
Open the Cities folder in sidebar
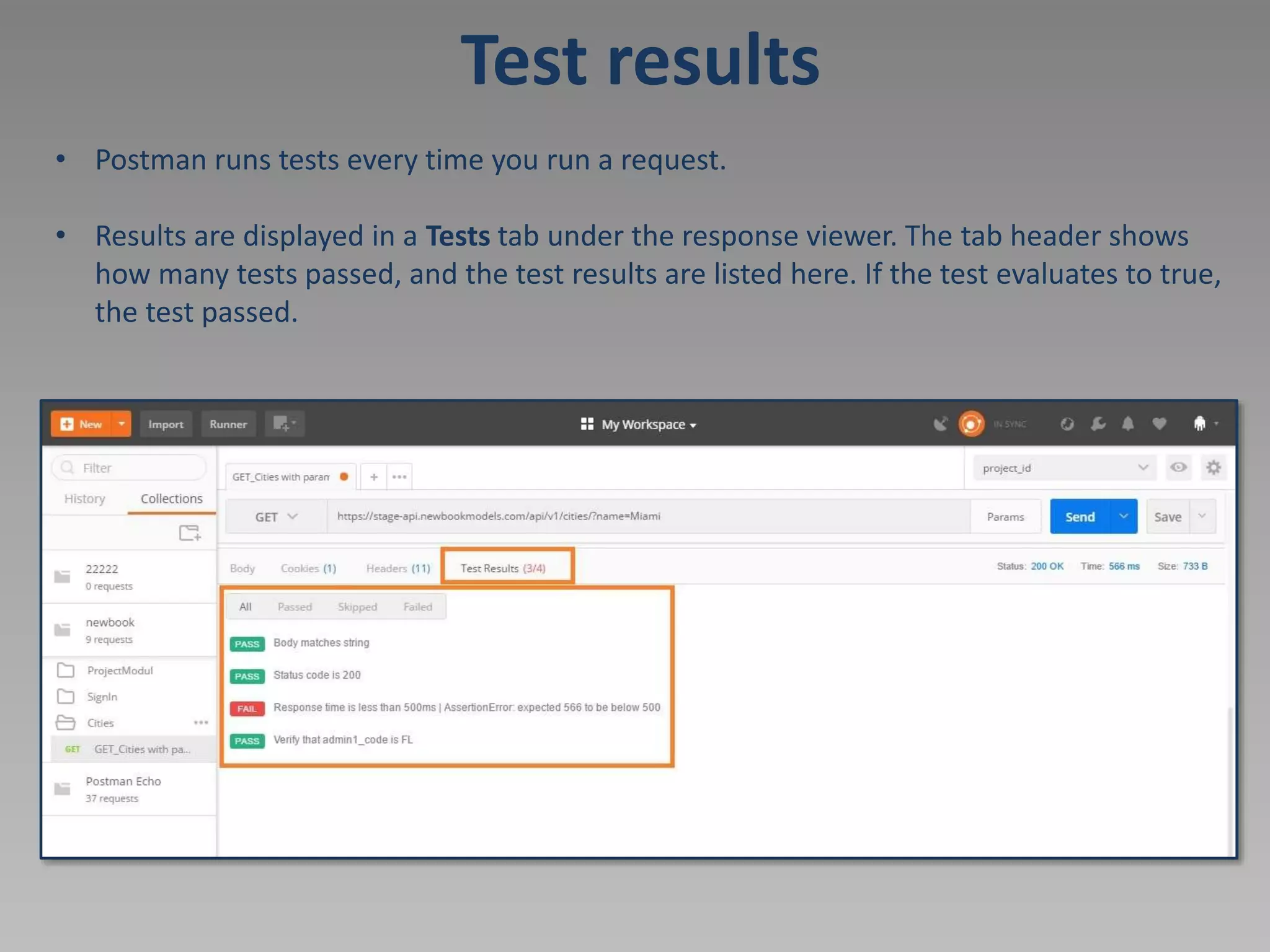click(100, 723)
